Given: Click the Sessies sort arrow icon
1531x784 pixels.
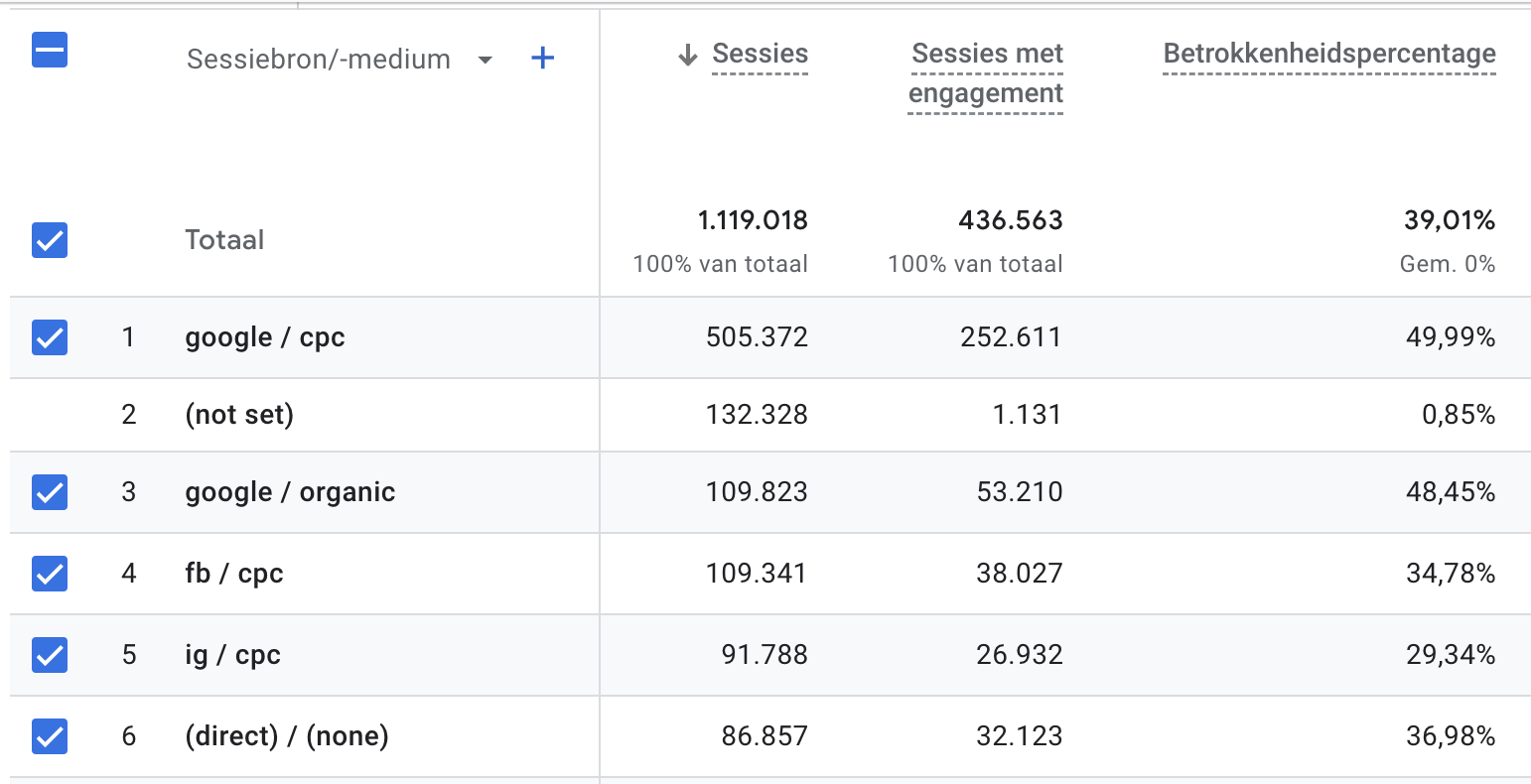Looking at the screenshot, I should [x=687, y=56].
